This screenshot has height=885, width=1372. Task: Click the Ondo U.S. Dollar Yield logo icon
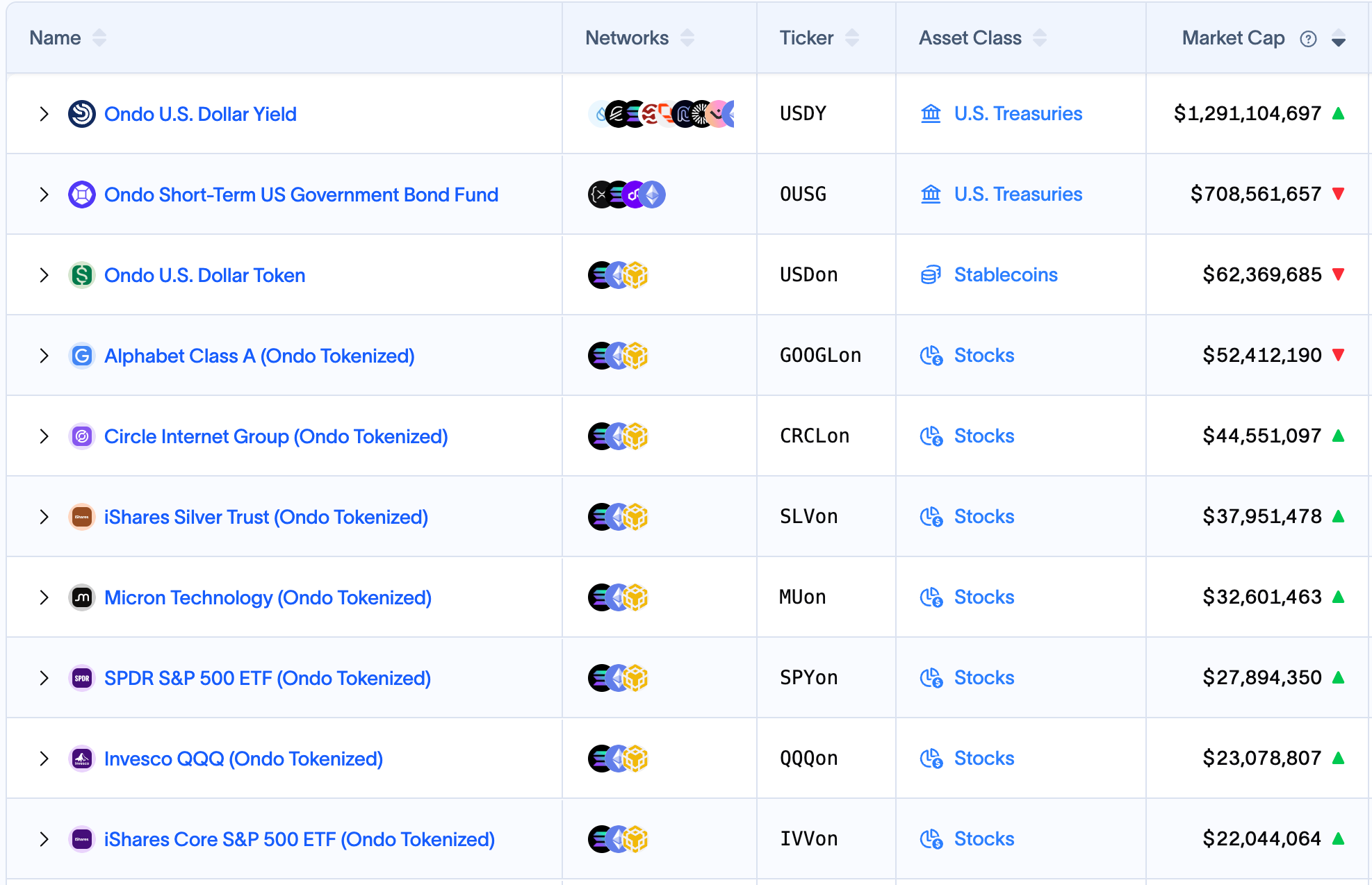coord(82,114)
